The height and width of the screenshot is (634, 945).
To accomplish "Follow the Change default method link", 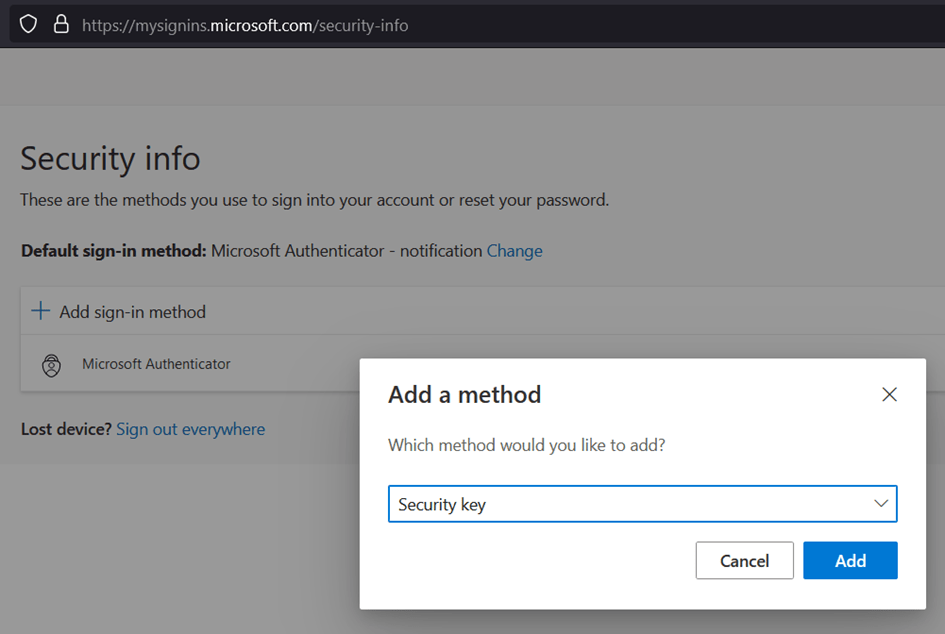I will point(514,251).
